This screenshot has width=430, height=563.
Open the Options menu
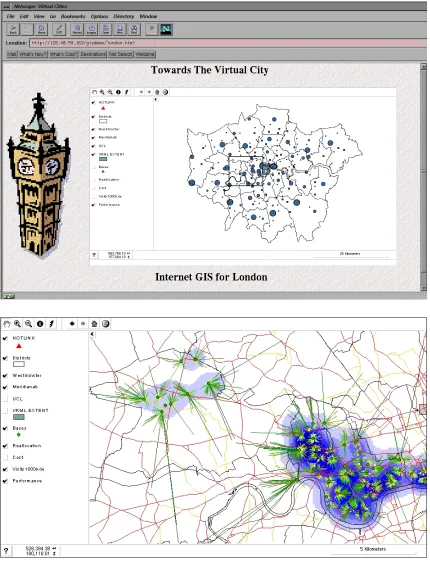click(x=99, y=17)
